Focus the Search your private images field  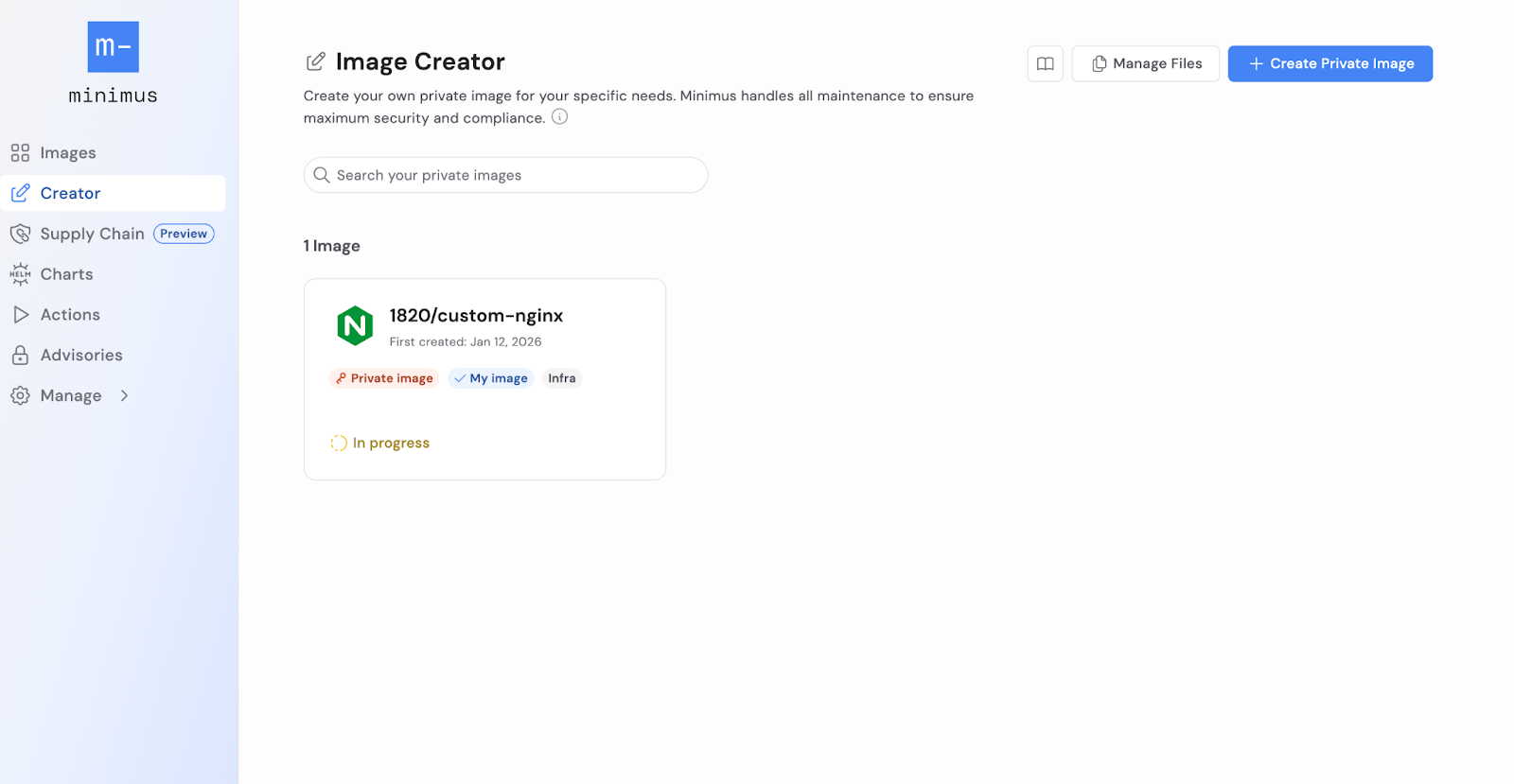point(505,175)
